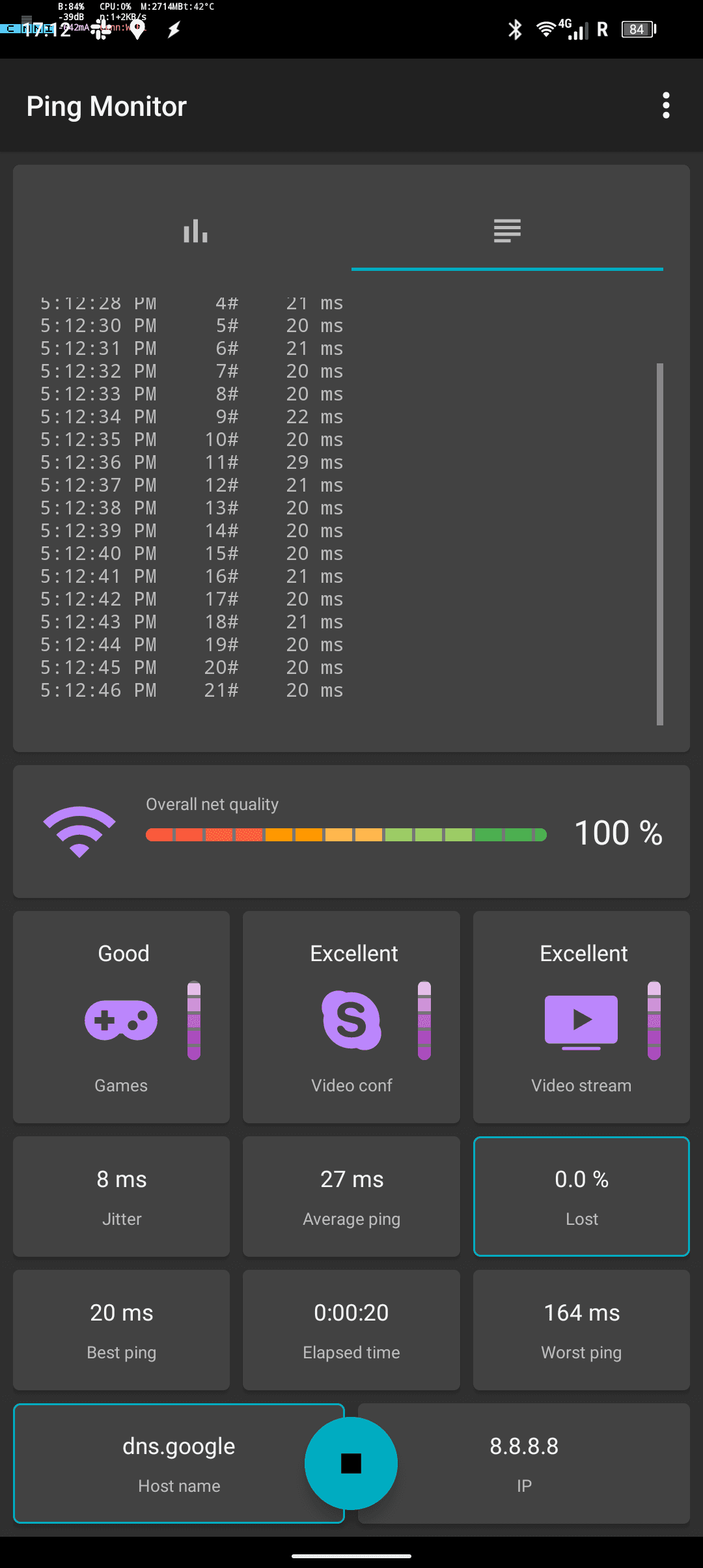Tap the Video stream play icon
The height and width of the screenshot is (1568, 703).
pos(581,1021)
